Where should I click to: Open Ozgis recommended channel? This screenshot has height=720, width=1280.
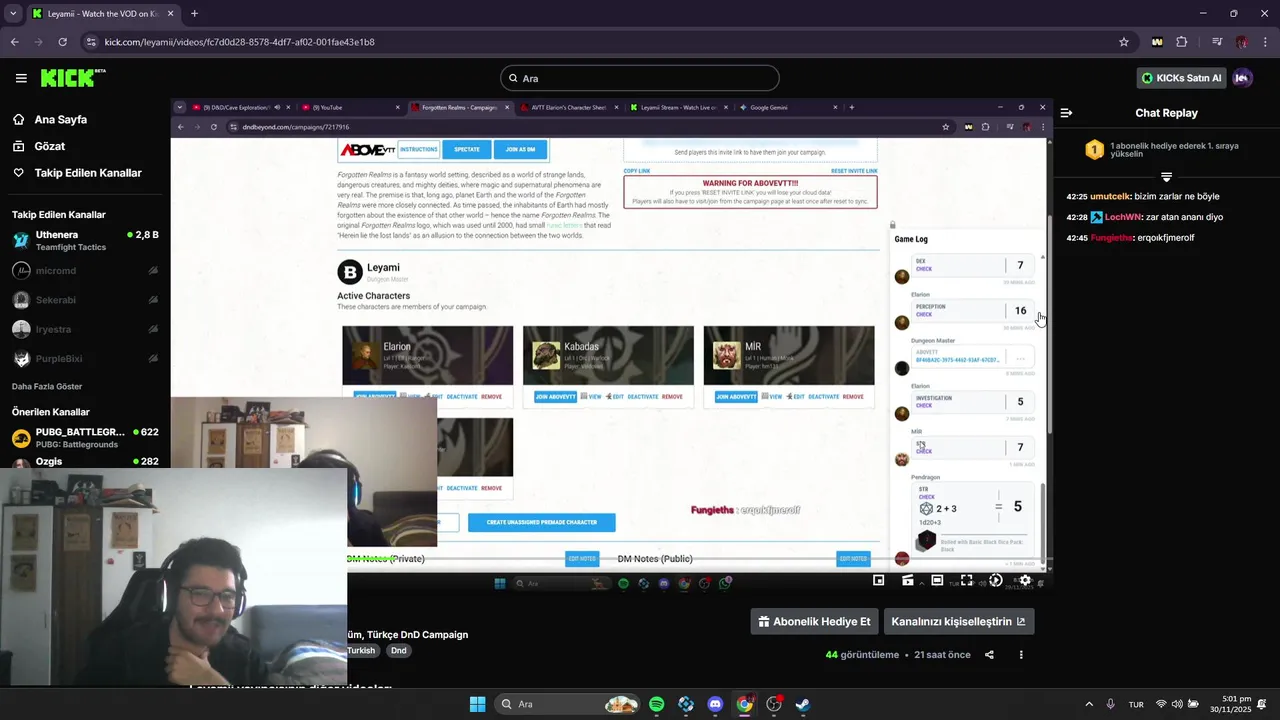[x=85, y=461]
